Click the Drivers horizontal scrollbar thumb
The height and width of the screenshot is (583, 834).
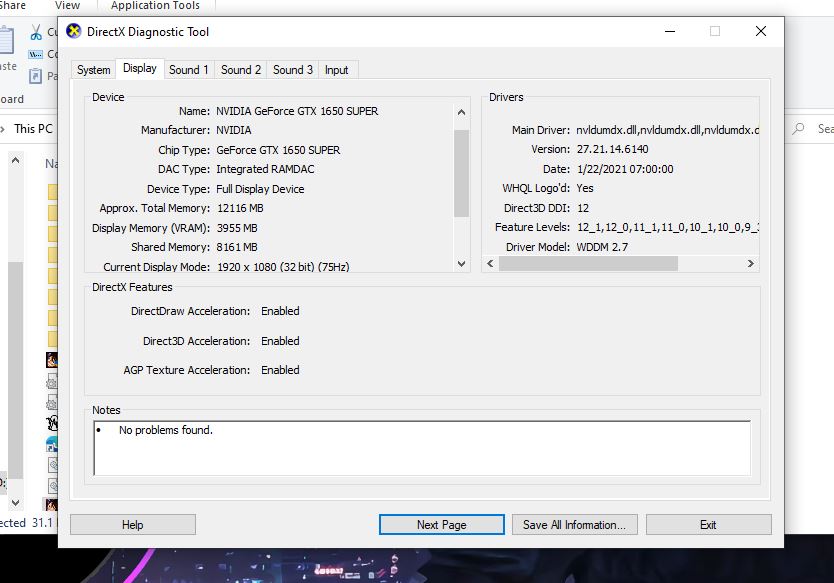[588, 264]
